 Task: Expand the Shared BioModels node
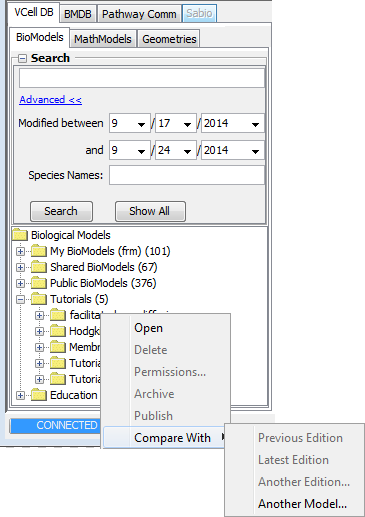tap(20, 267)
